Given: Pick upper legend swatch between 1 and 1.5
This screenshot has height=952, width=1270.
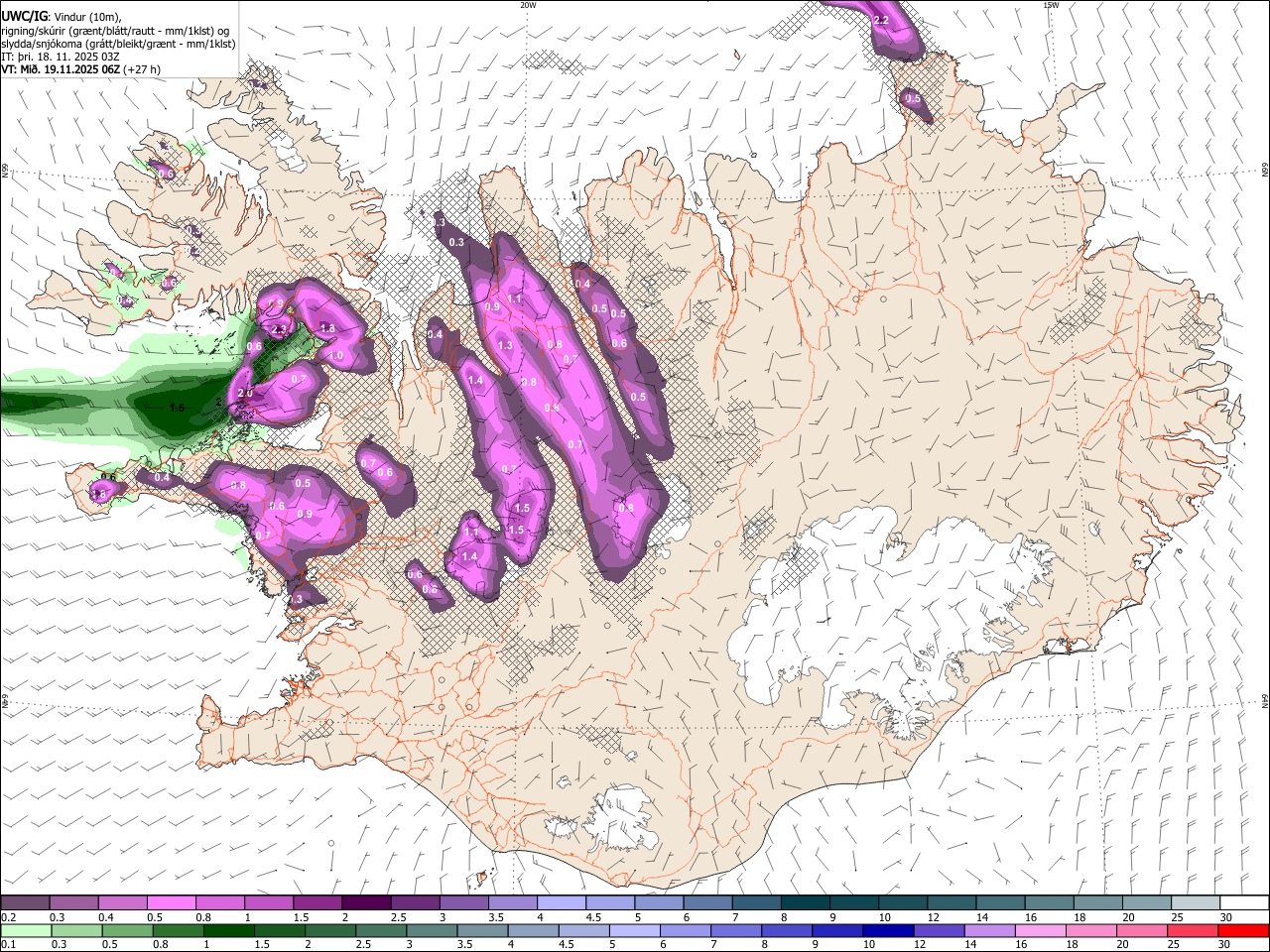Looking at the screenshot, I should pyautogui.click(x=269, y=903).
